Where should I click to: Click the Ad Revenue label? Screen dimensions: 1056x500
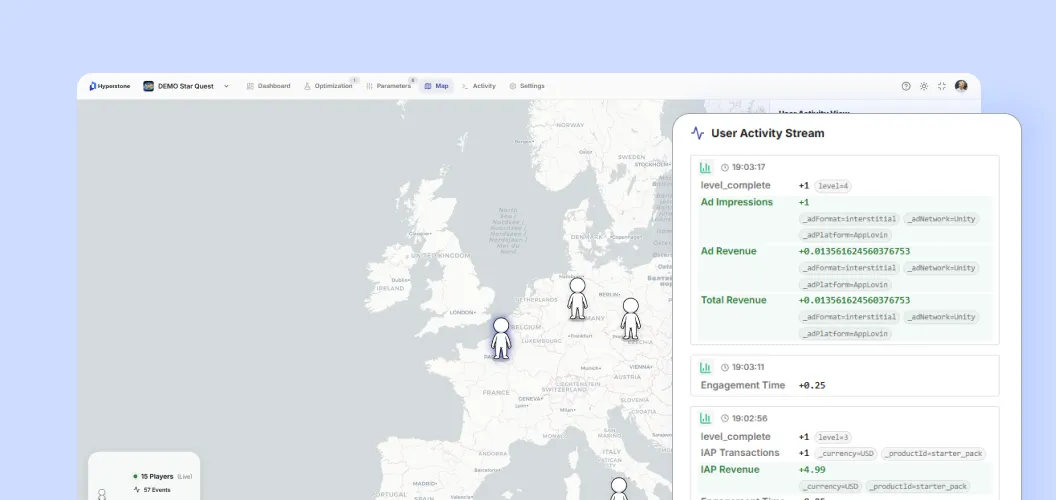(728, 251)
